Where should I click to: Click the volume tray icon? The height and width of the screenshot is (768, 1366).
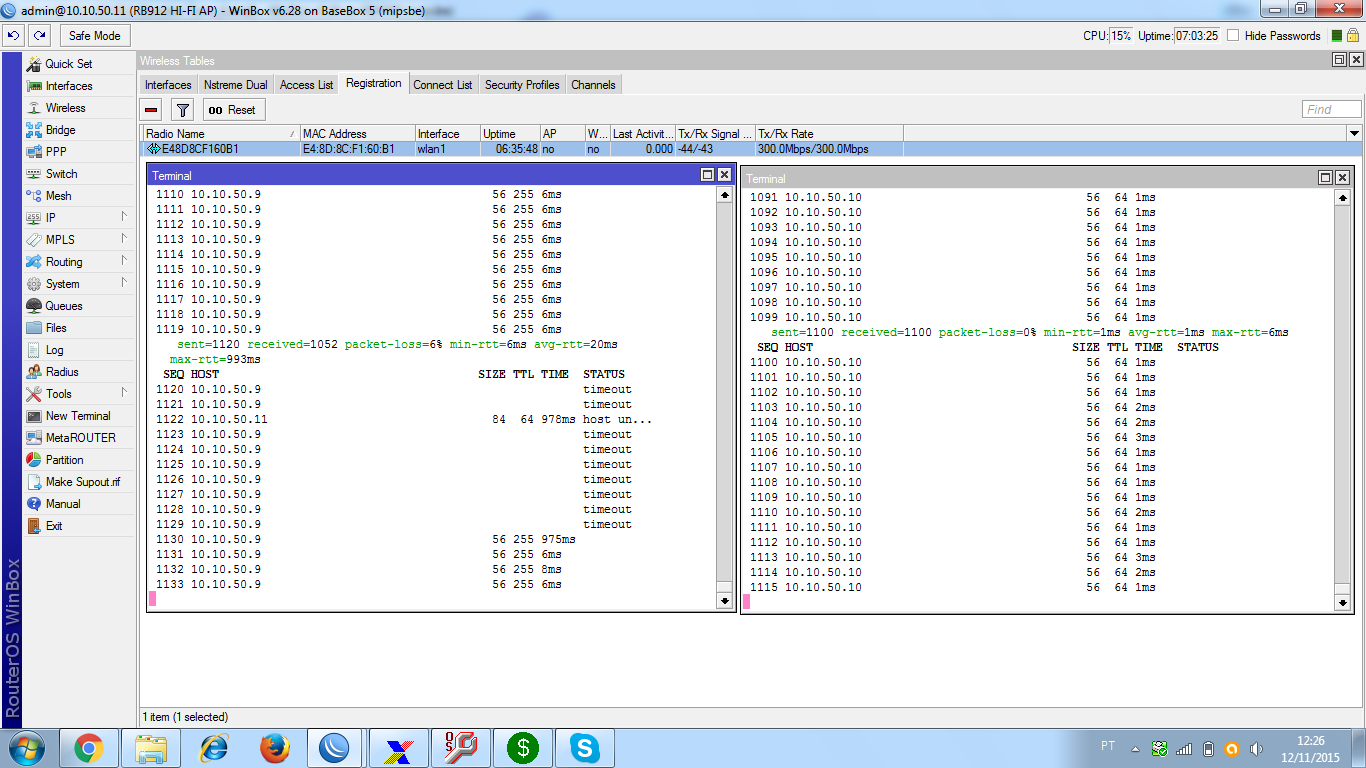[x=1257, y=748]
